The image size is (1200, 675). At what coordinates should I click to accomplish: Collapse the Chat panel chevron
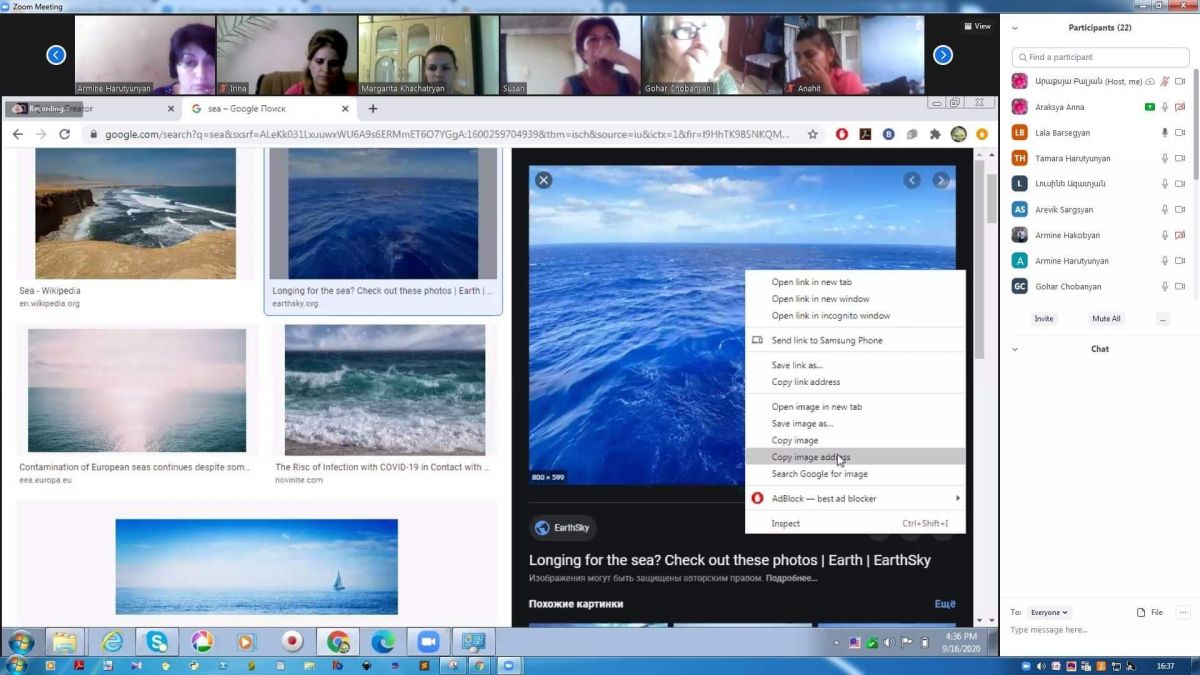click(x=1015, y=349)
